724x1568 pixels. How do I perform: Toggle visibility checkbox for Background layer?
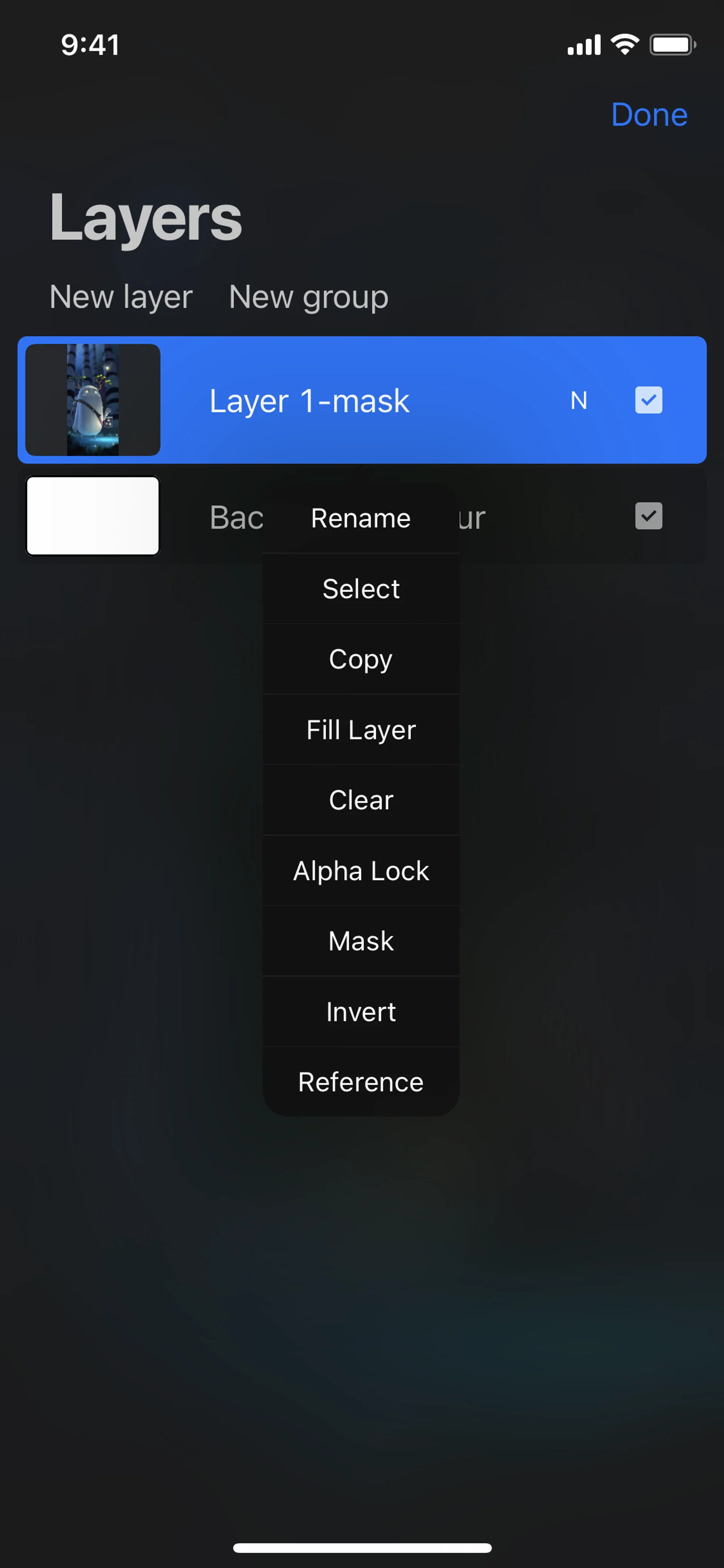click(648, 516)
